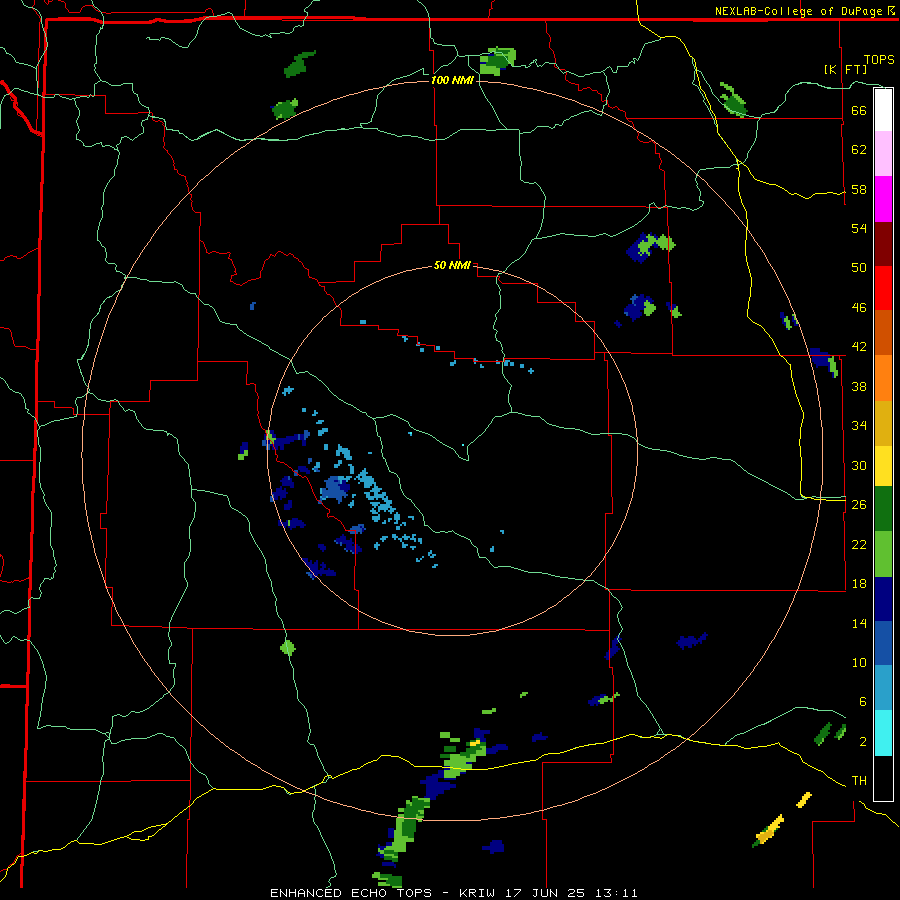
Task: Click the 2 value on the legend scale
Action: pos(863,742)
